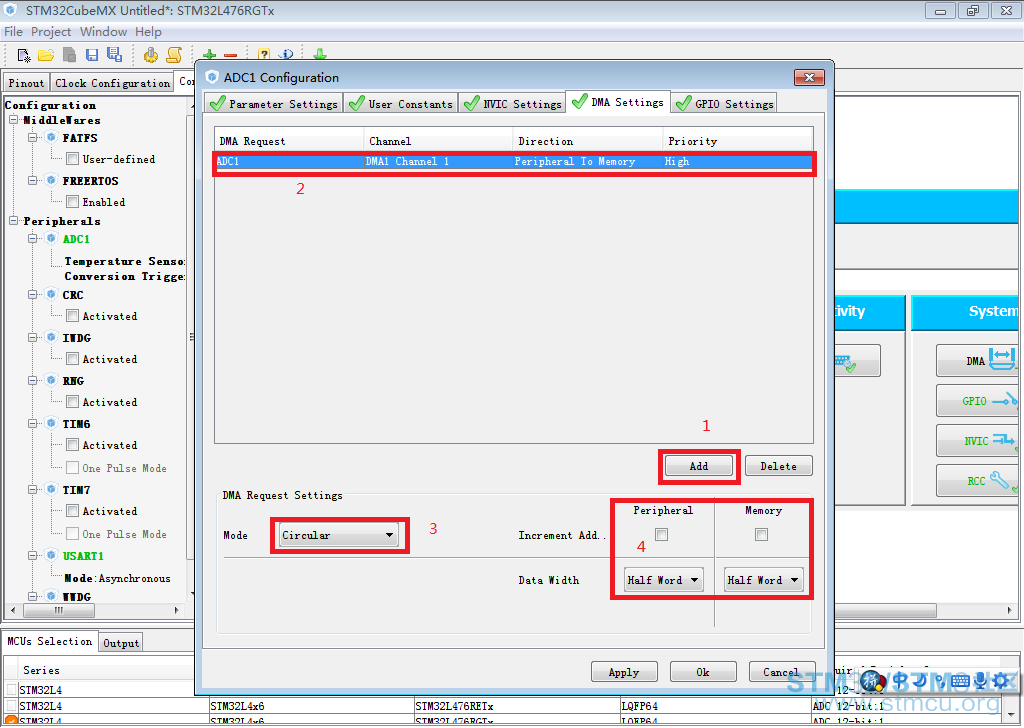
Task: Open the Project menu
Action: [50, 31]
